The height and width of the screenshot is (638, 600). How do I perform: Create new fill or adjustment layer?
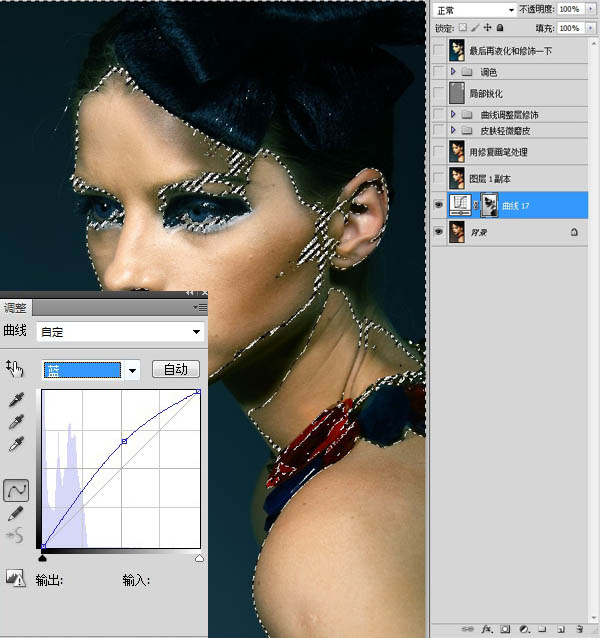point(524,629)
